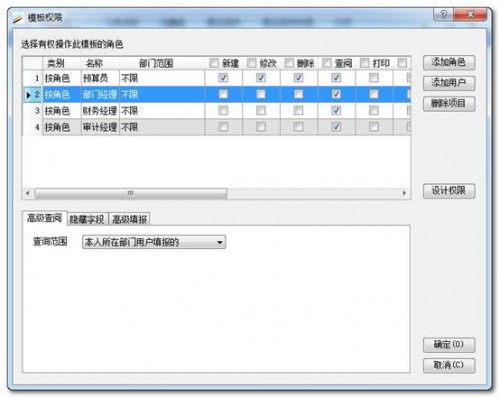Image resolution: width=500 pixels, height=398 pixels.
Task: Toggle the 删除 header checkbox
Action: click(289, 63)
